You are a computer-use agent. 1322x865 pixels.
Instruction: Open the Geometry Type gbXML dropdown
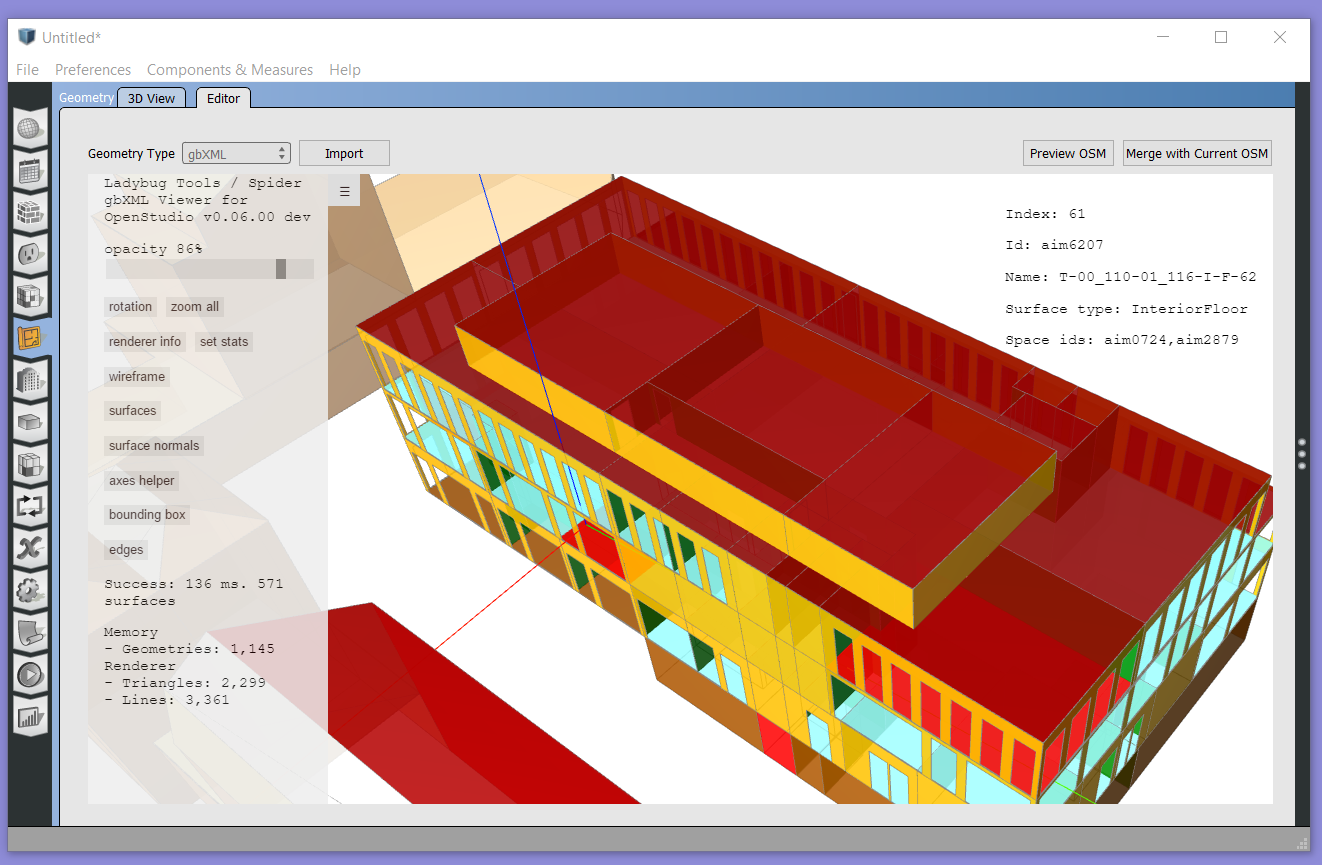[x=236, y=154]
